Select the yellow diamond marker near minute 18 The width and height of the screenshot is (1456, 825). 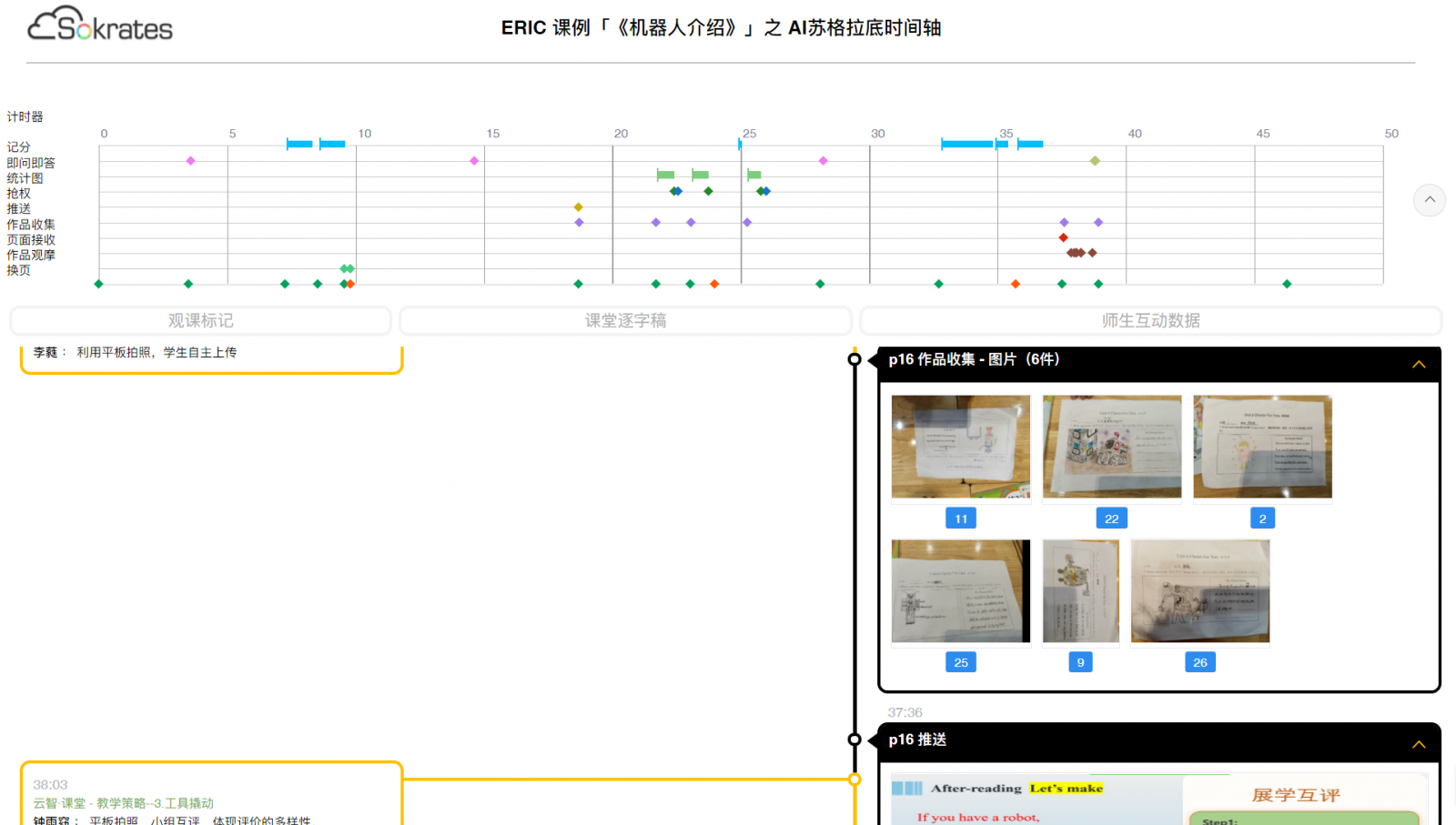tap(578, 207)
